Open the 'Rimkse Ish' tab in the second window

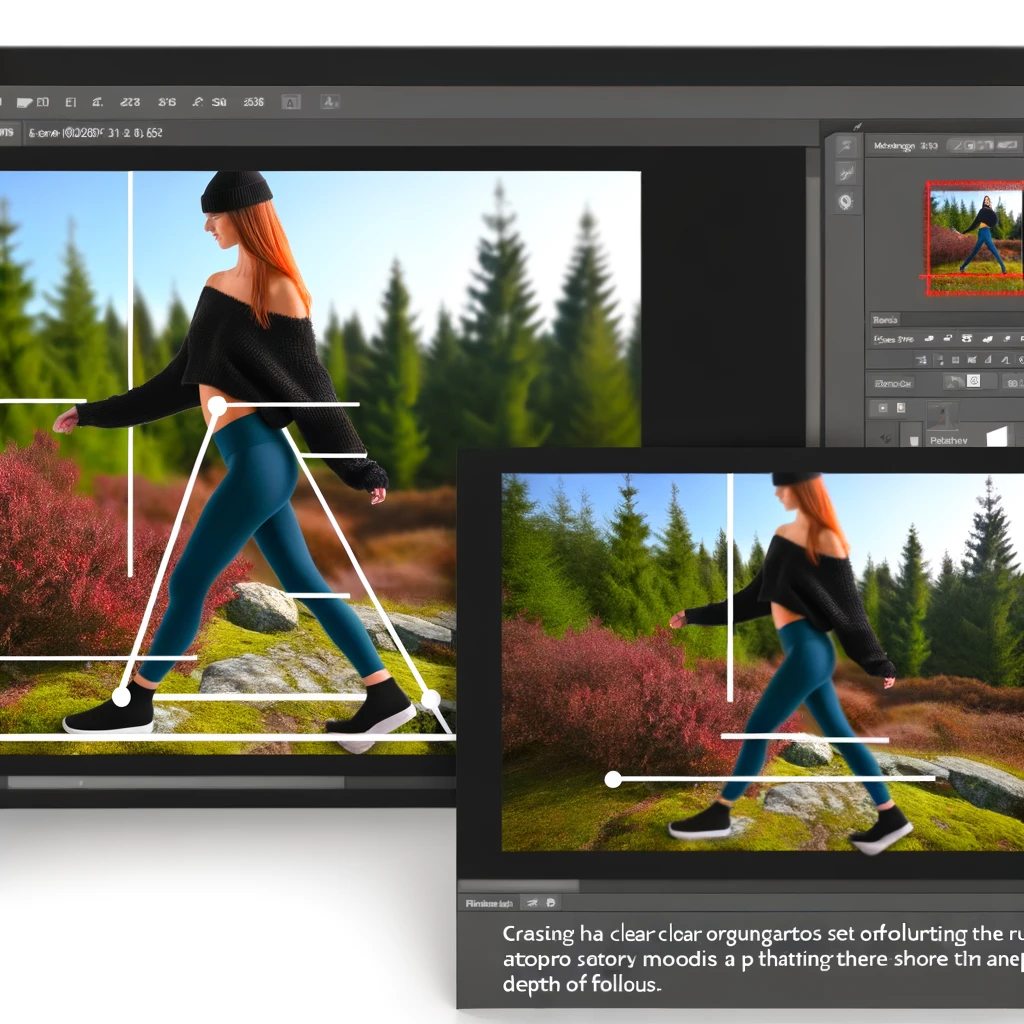(x=488, y=904)
